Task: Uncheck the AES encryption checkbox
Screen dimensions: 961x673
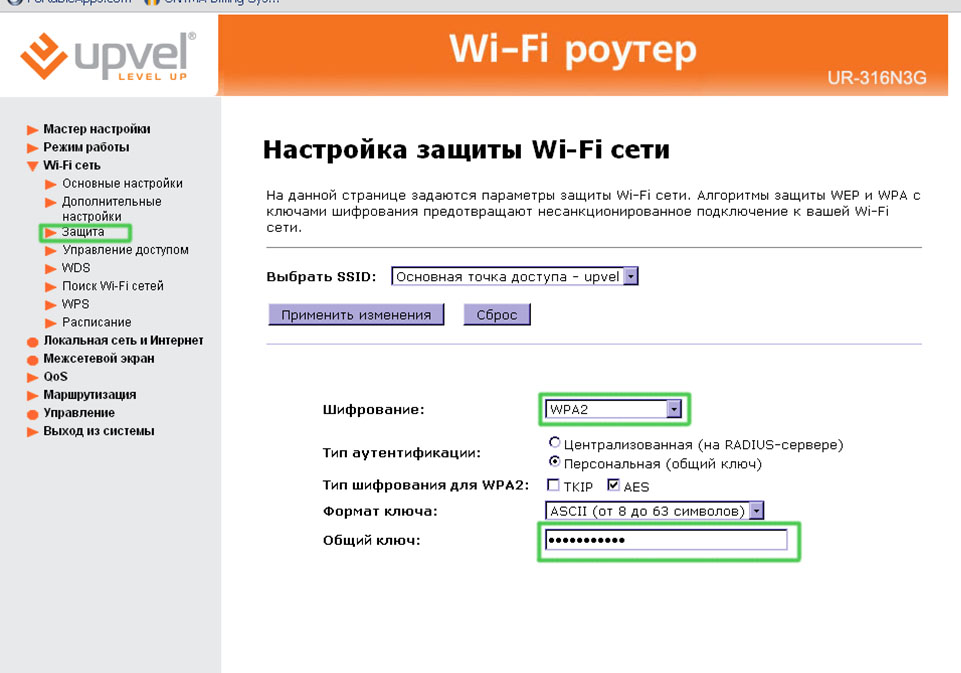Action: pos(613,486)
